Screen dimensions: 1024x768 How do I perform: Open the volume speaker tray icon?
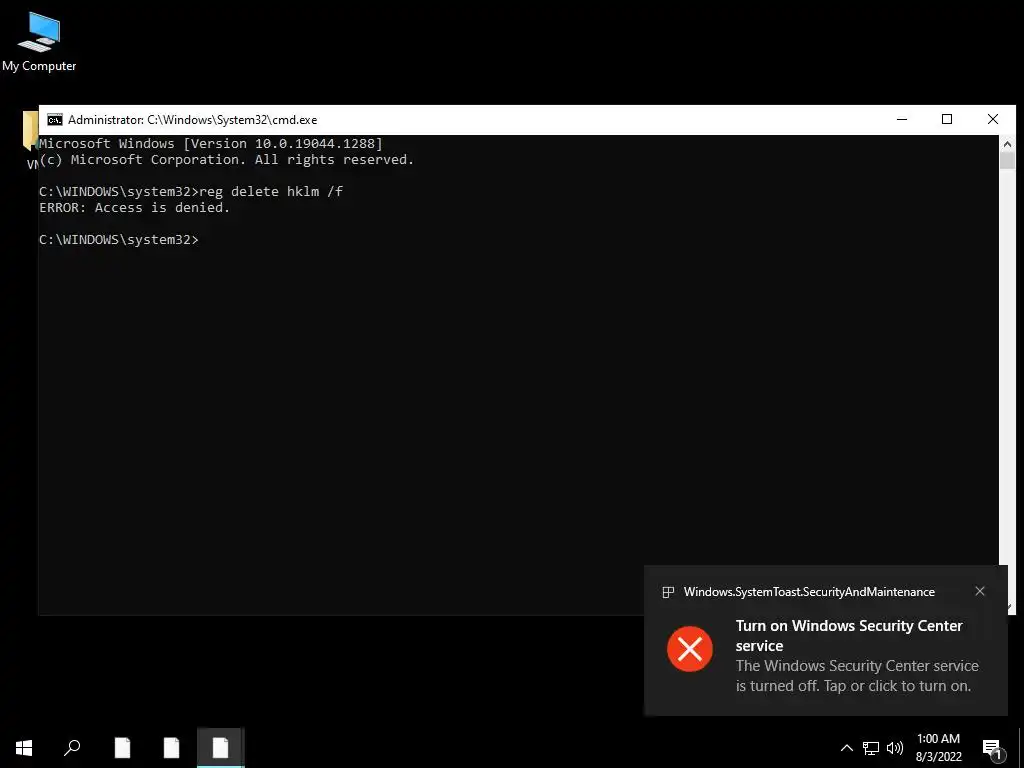(895, 748)
